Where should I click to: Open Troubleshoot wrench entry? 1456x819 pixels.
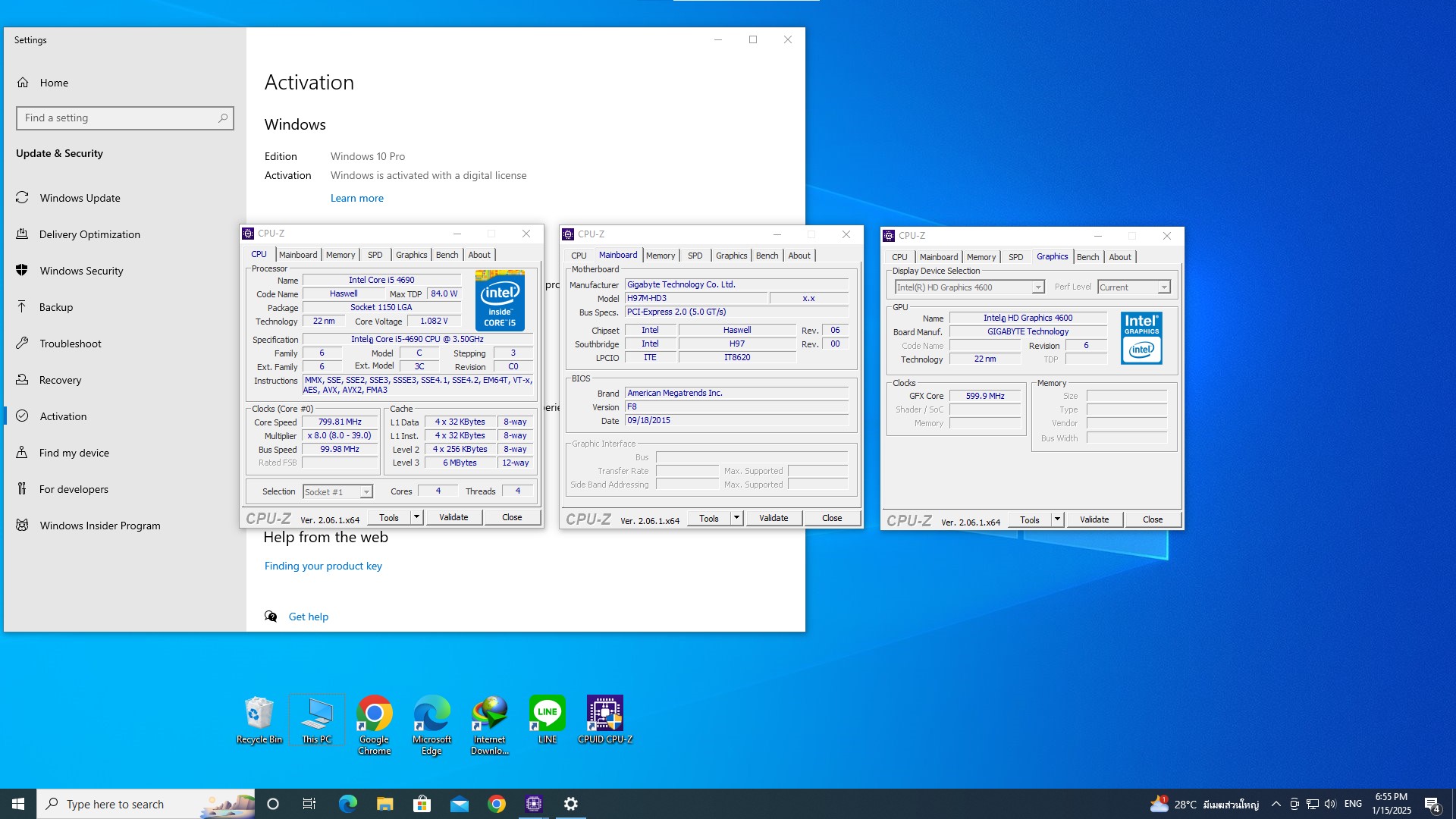click(x=70, y=344)
